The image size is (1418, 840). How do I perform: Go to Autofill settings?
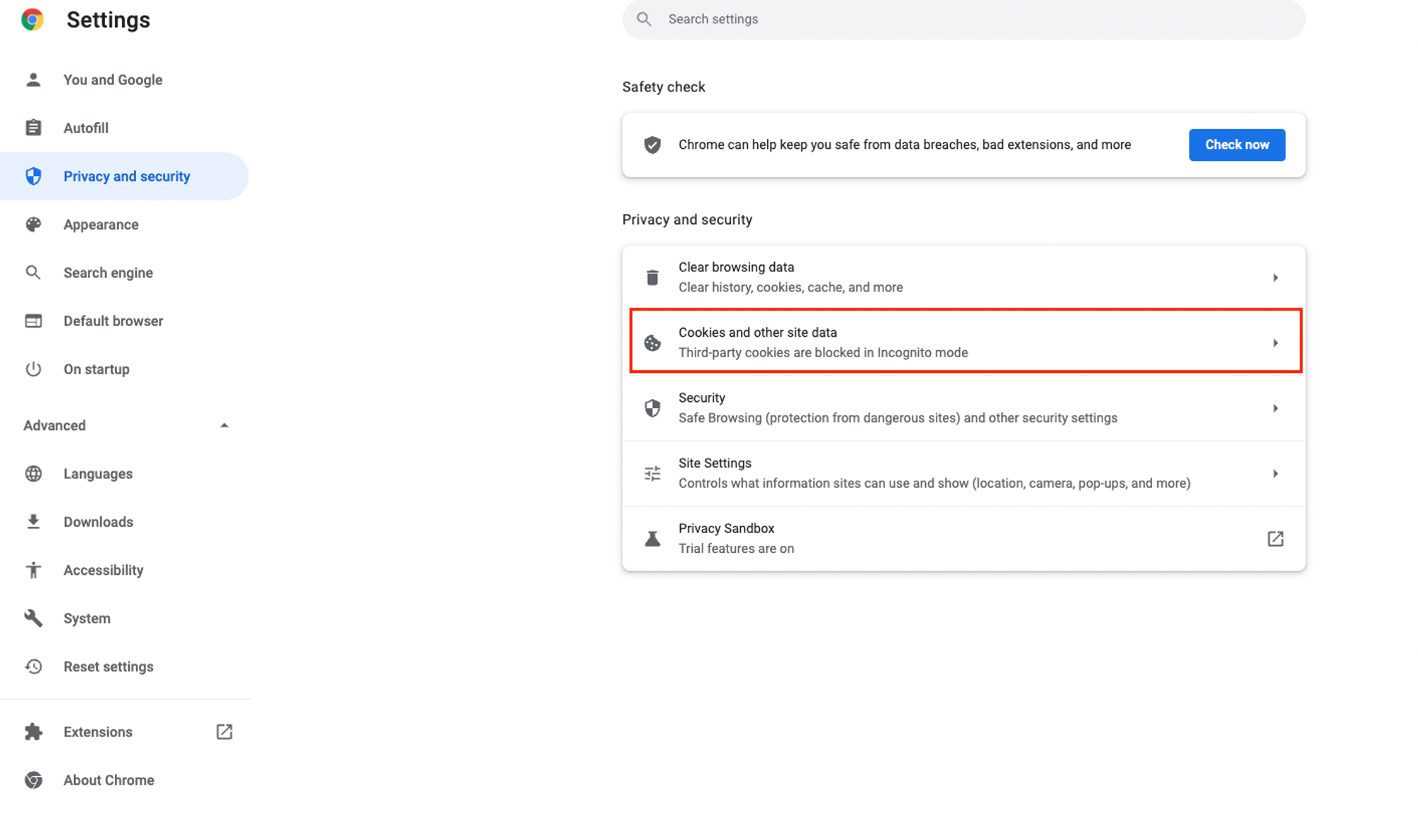[x=124, y=128]
